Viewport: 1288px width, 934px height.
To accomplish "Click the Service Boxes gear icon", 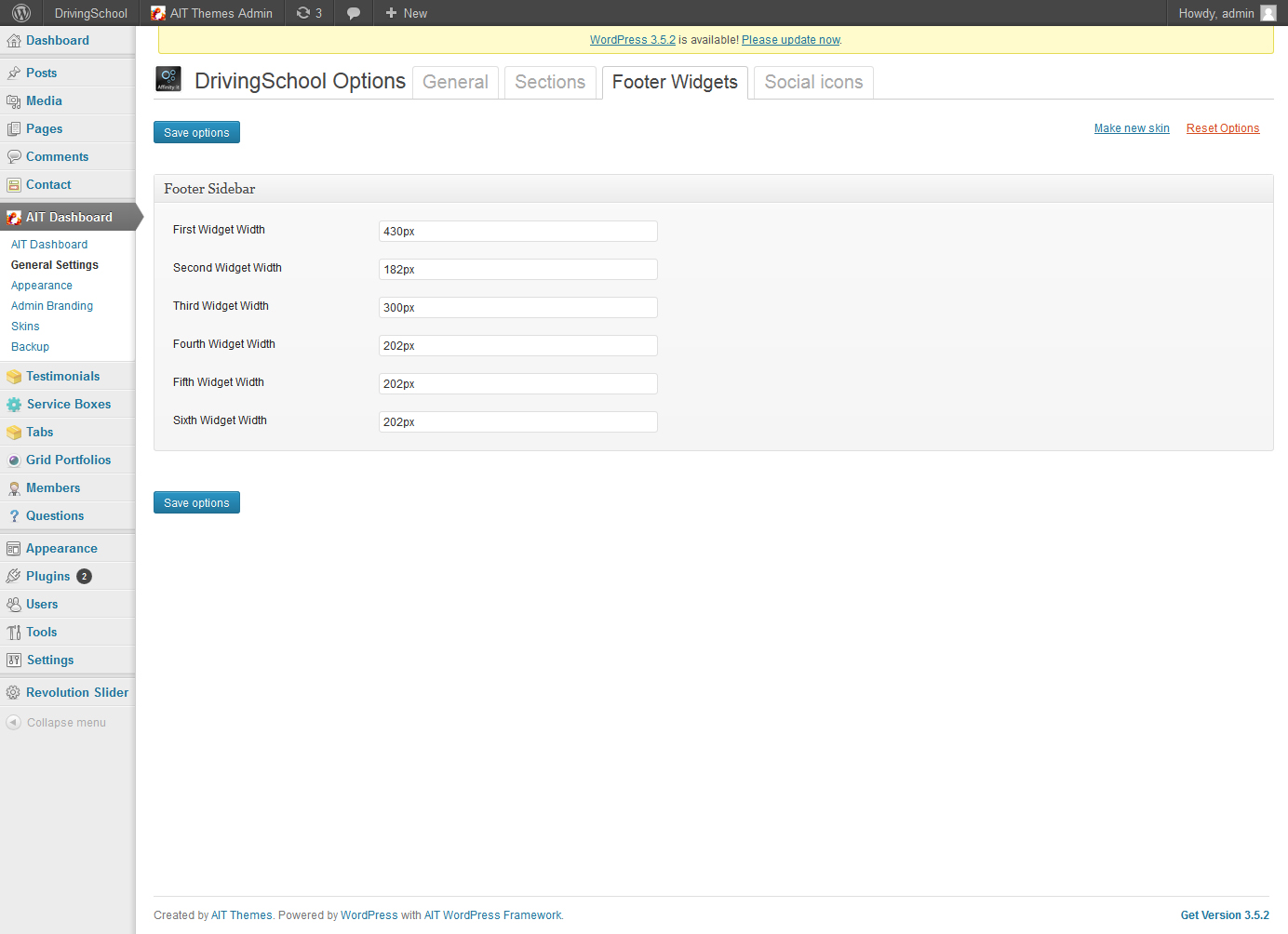I will tap(14, 405).
